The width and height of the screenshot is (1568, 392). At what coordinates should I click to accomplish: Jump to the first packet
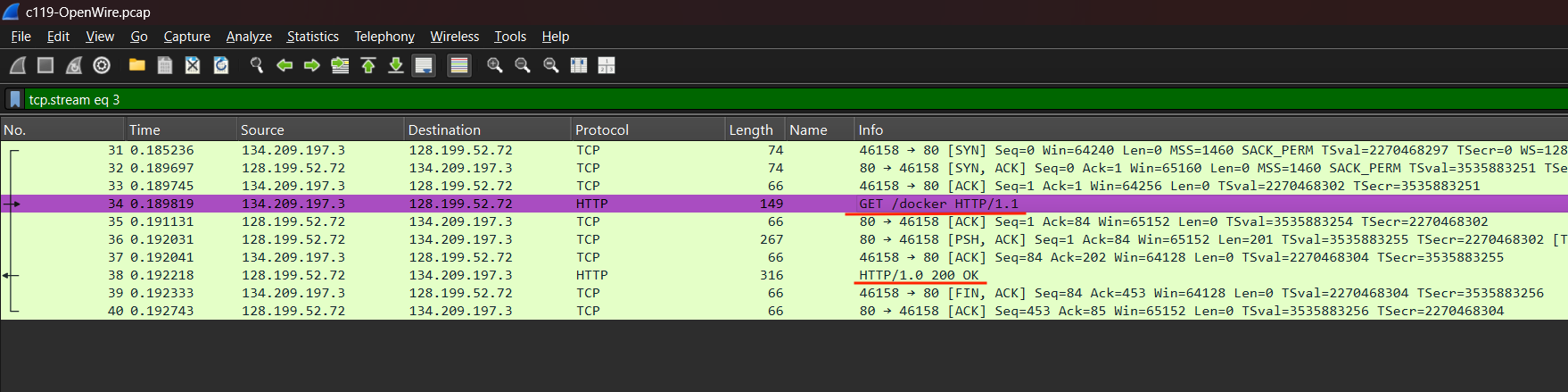[x=368, y=65]
